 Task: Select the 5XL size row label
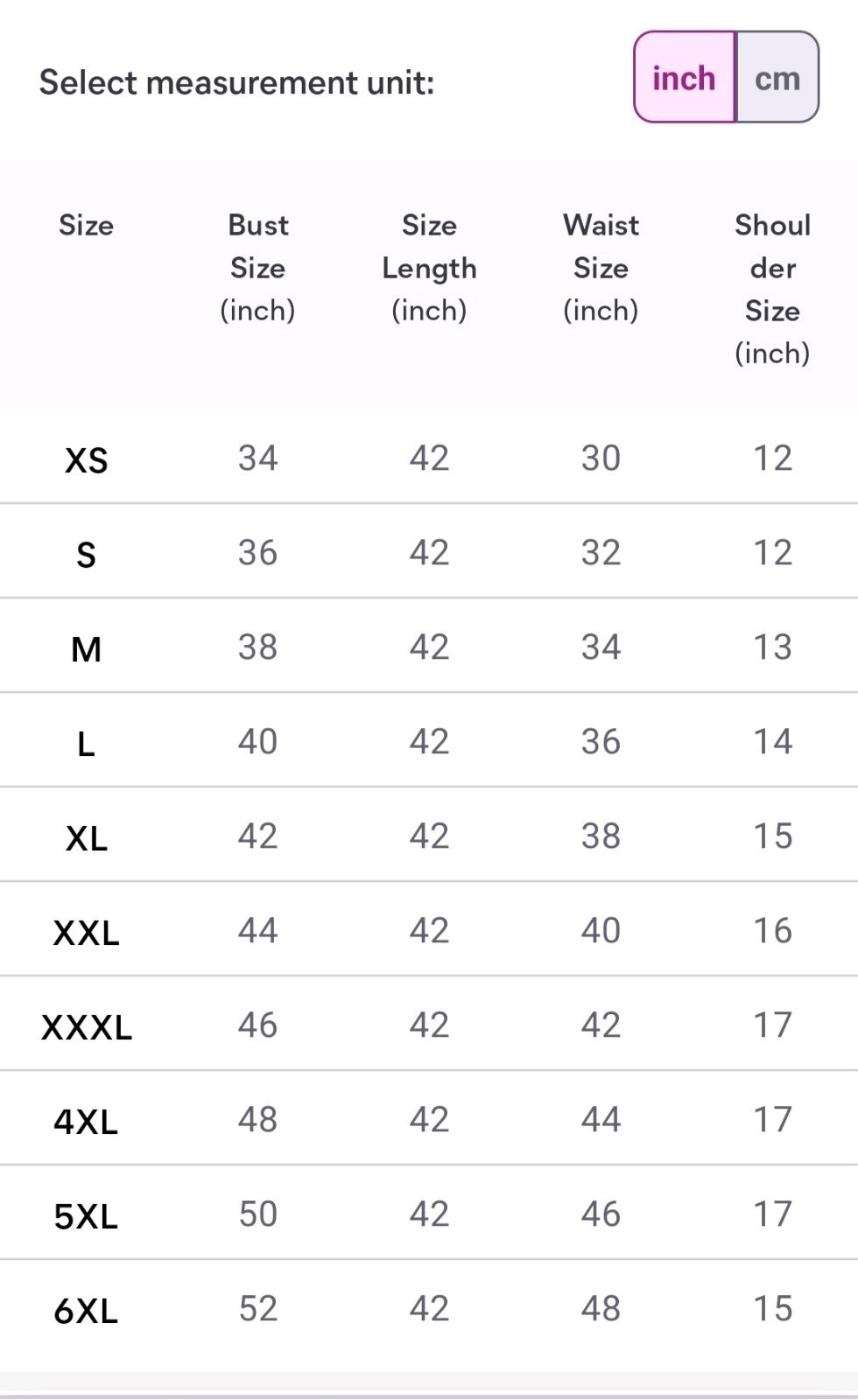coord(86,1215)
